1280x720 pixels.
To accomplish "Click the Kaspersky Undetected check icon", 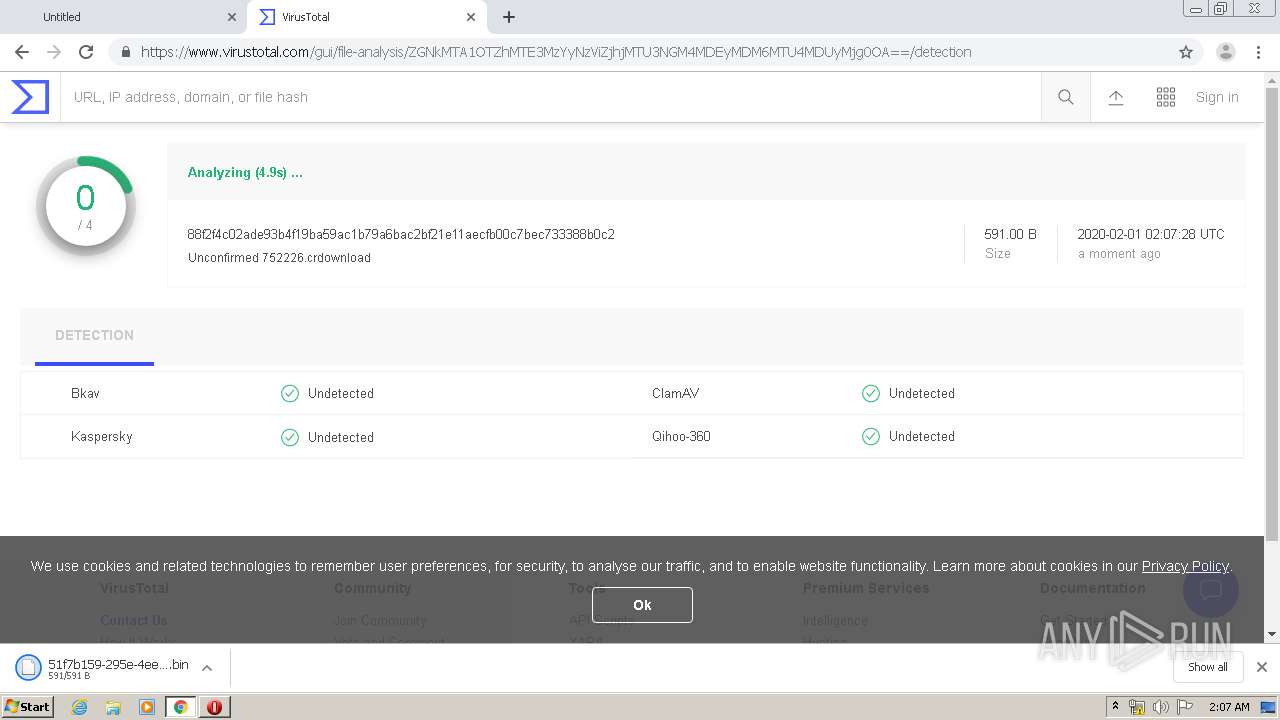I will [290, 437].
